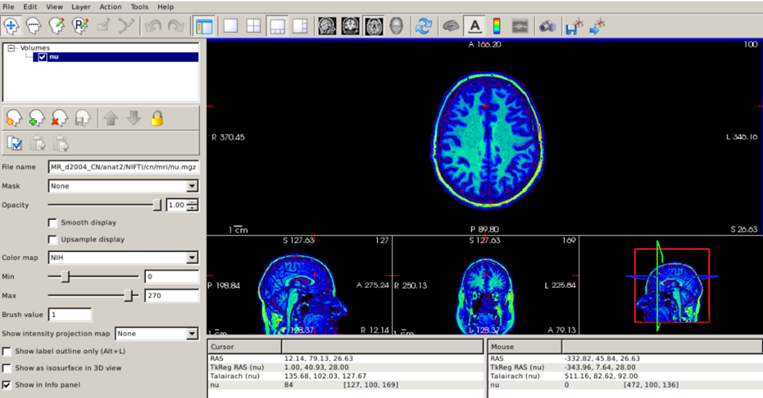763x398 pixels.
Task: Click the Max intensity slider handle
Action: (x=128, y=295)
